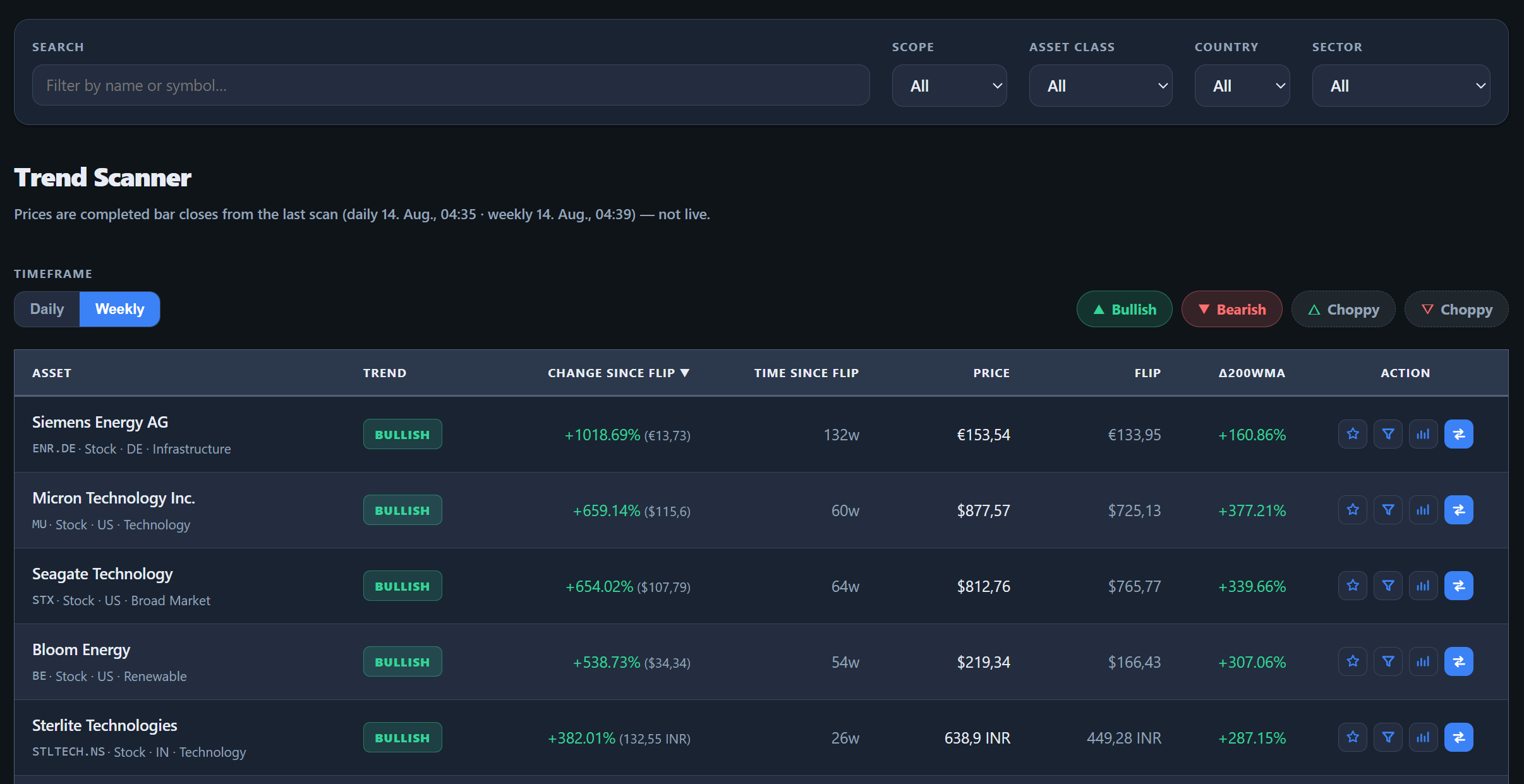
Task: Toggle the Bullish trend filter
Action: [x=1124, y=309]
